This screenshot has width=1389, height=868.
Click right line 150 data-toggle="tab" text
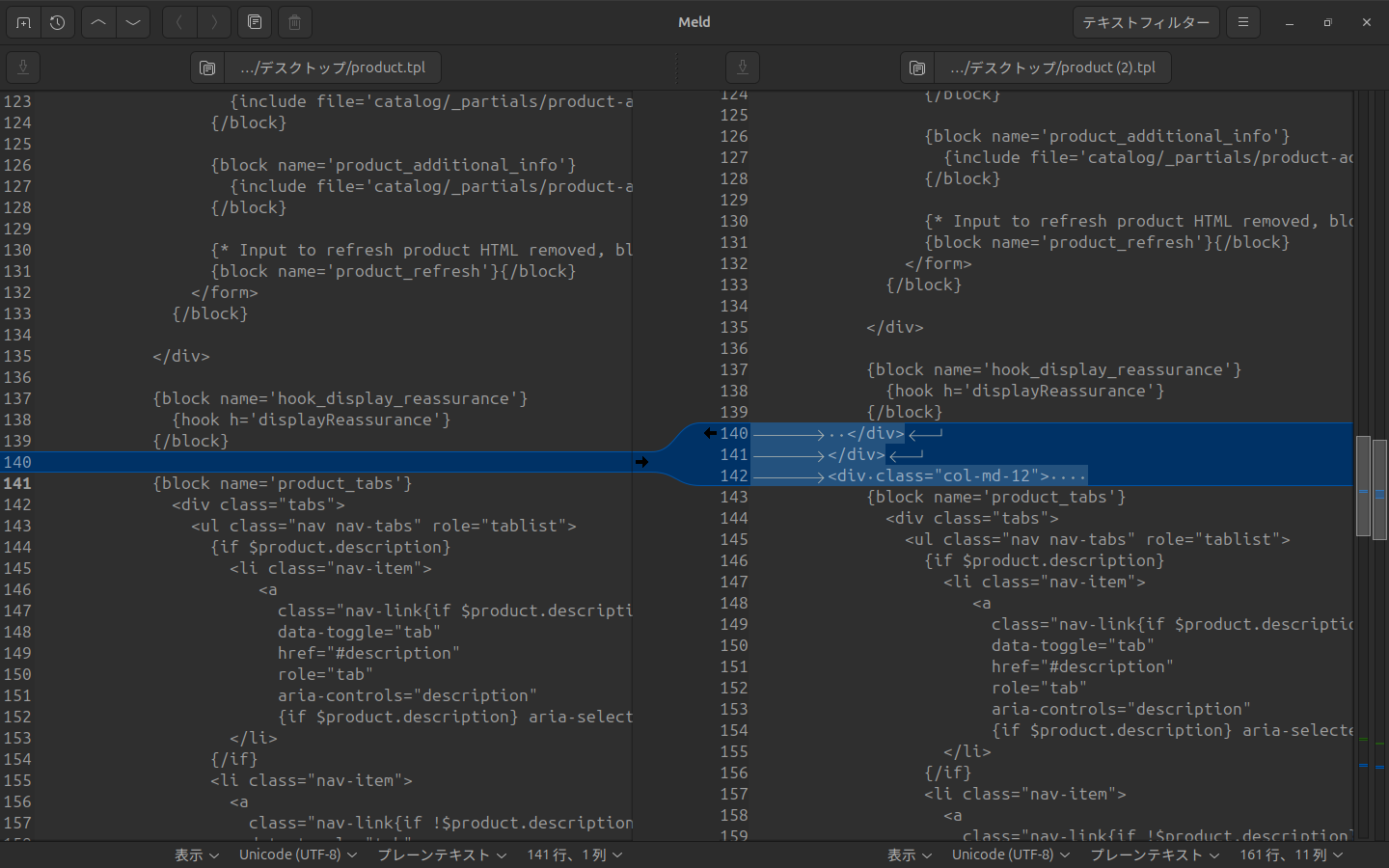click(1074, 645)
